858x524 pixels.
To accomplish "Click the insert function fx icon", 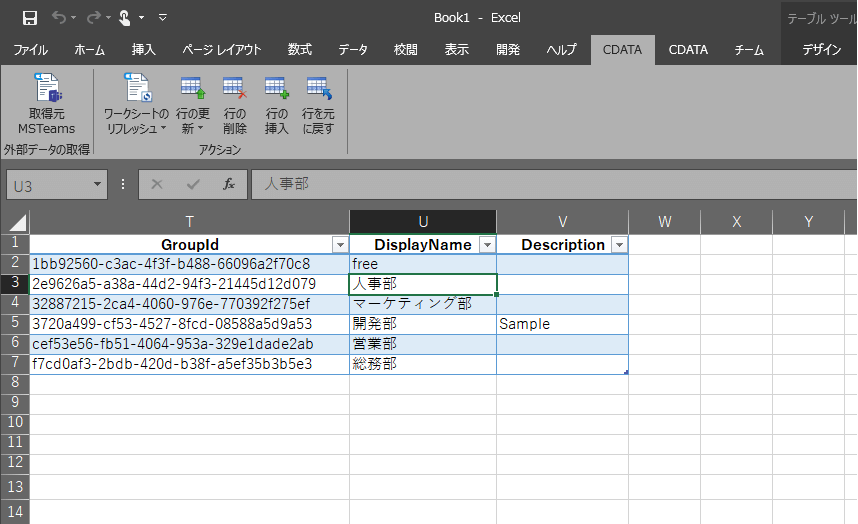I will 229,184.
